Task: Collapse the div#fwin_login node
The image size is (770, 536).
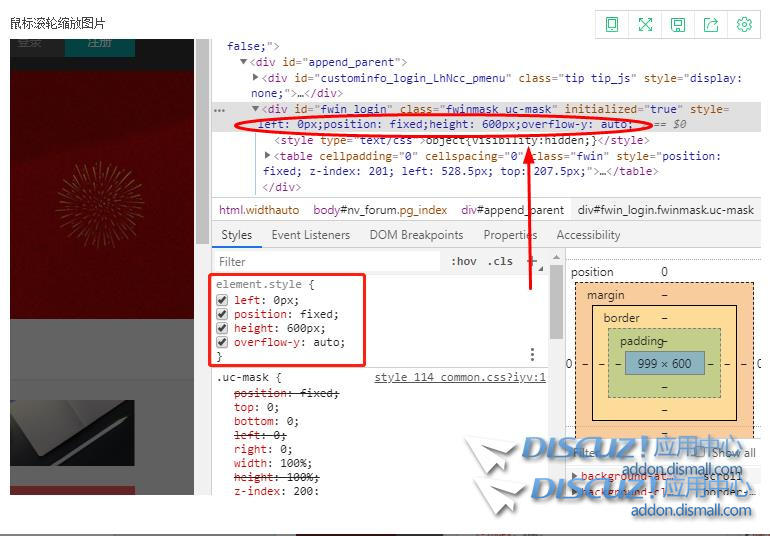Action: pos(255,109)
